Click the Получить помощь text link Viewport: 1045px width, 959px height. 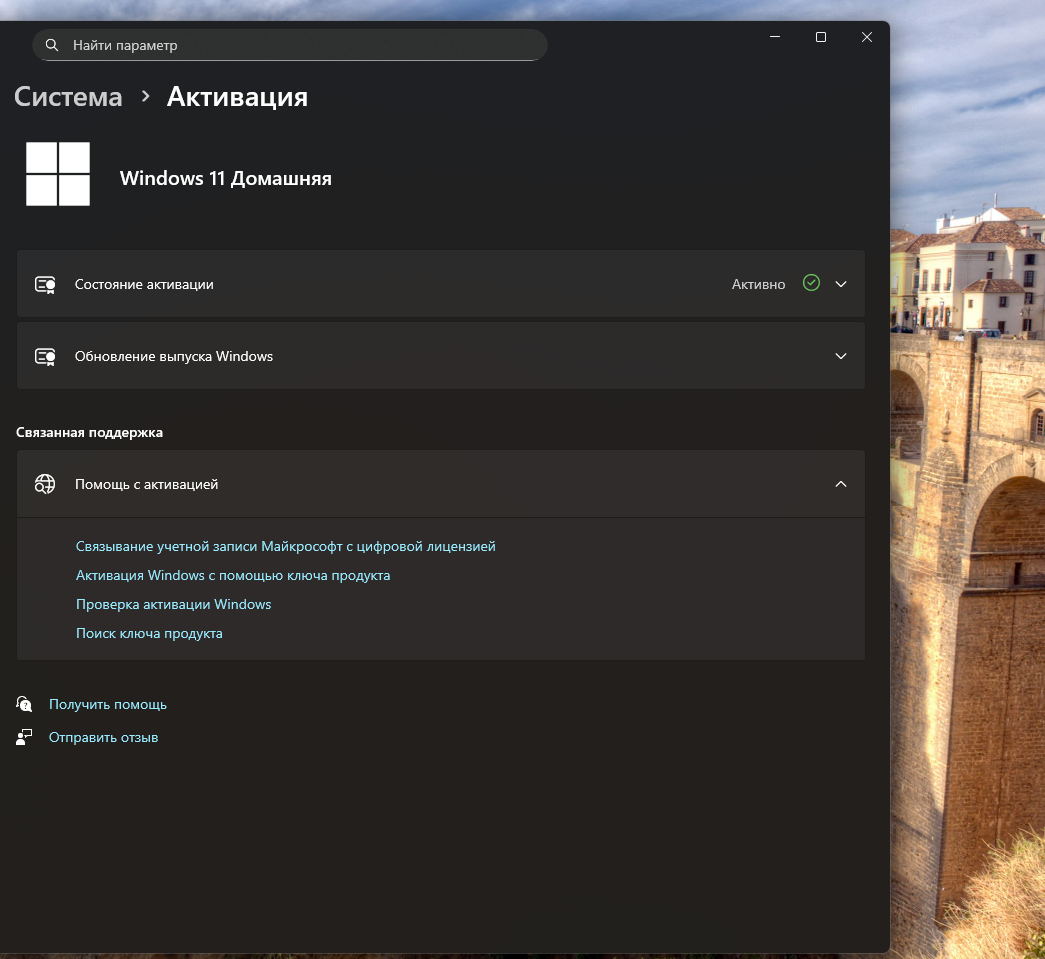(108, 704)
